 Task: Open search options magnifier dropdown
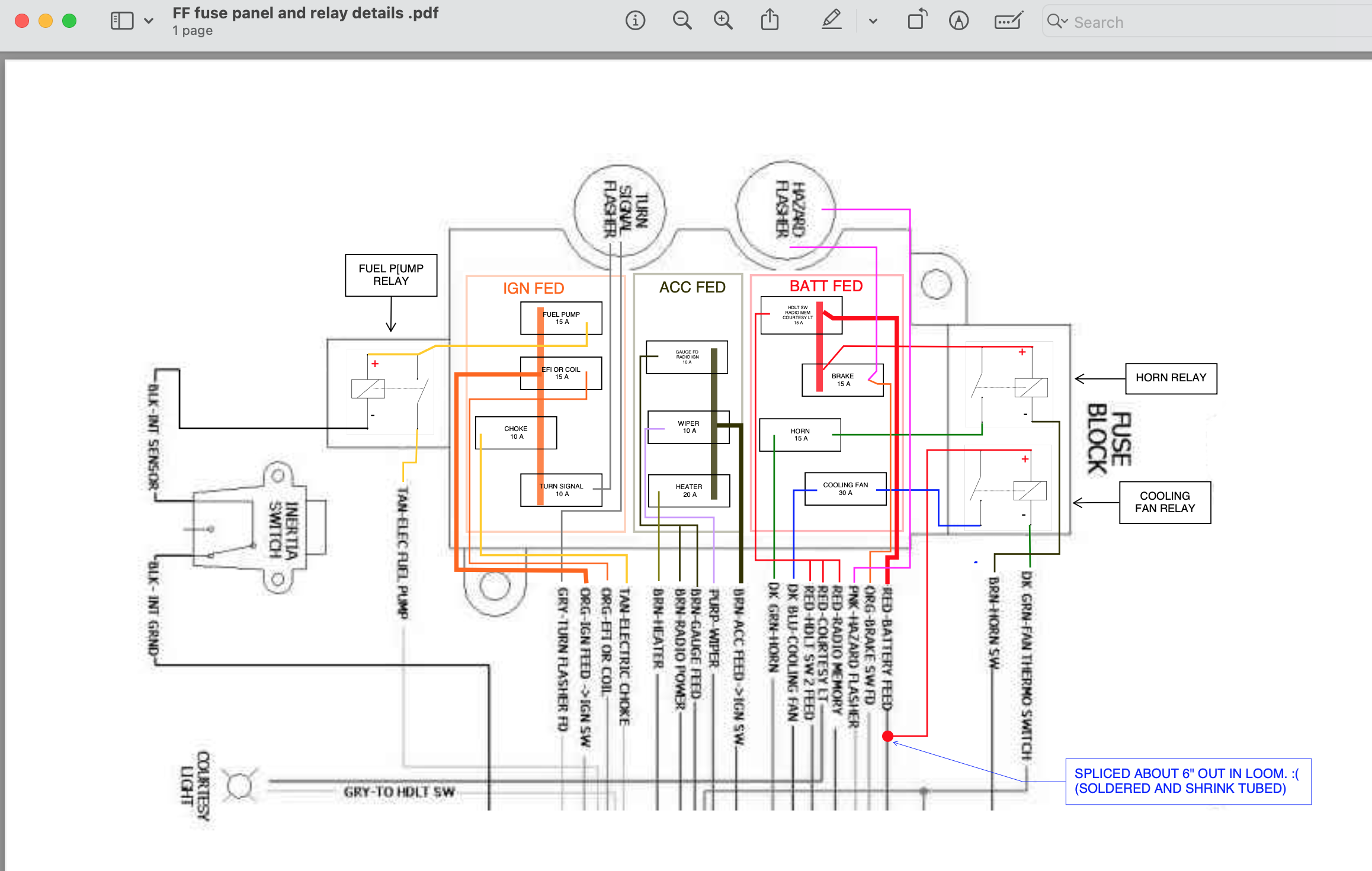[x=1057, y=22]
